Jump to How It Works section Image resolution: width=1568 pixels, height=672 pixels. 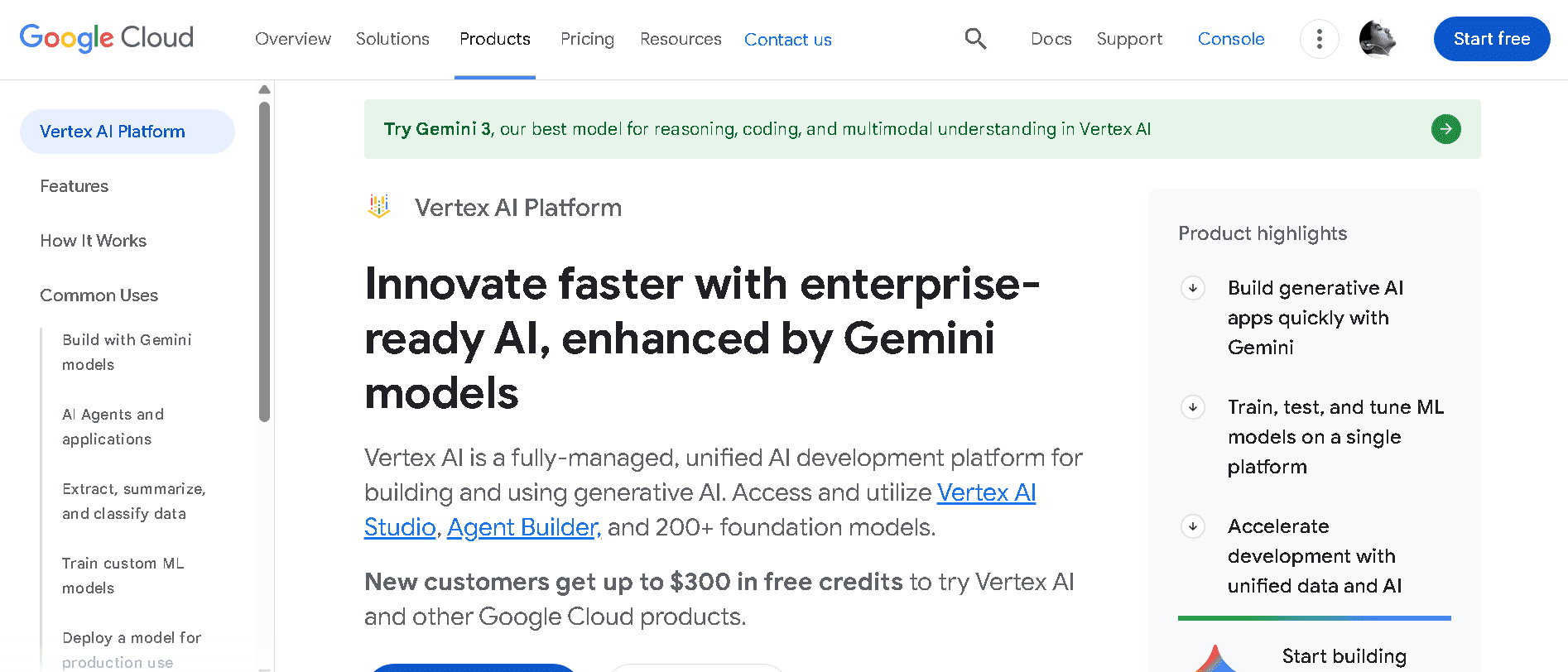click(94, 241)
